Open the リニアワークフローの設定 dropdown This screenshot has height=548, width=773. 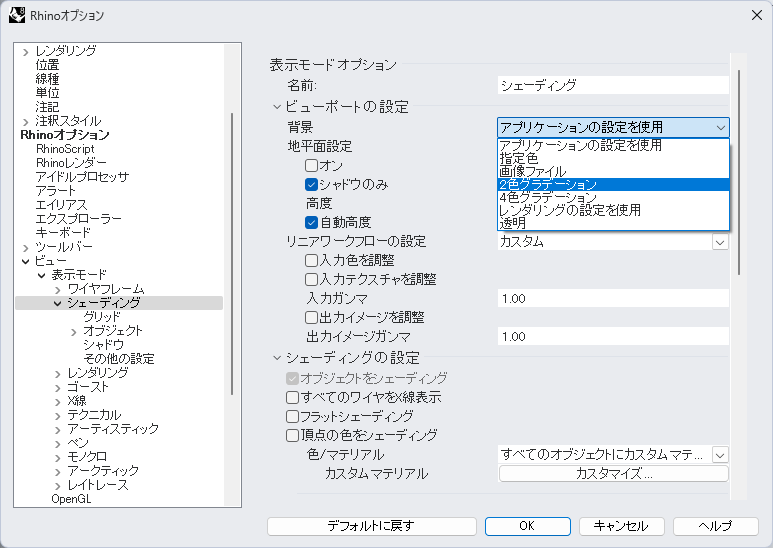(720, 242)
